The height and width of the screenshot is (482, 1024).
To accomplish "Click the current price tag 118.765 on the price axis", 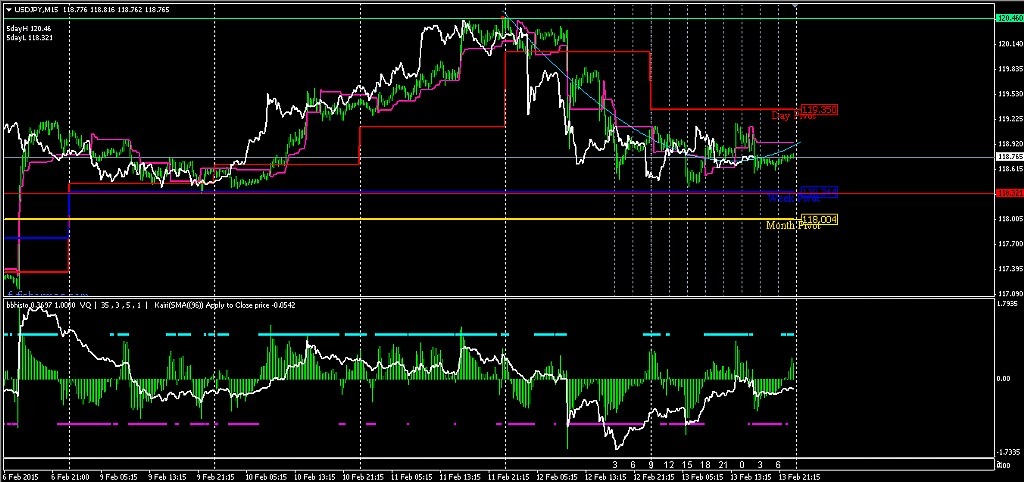I will pyautogui.click(x=1009, y=157).
